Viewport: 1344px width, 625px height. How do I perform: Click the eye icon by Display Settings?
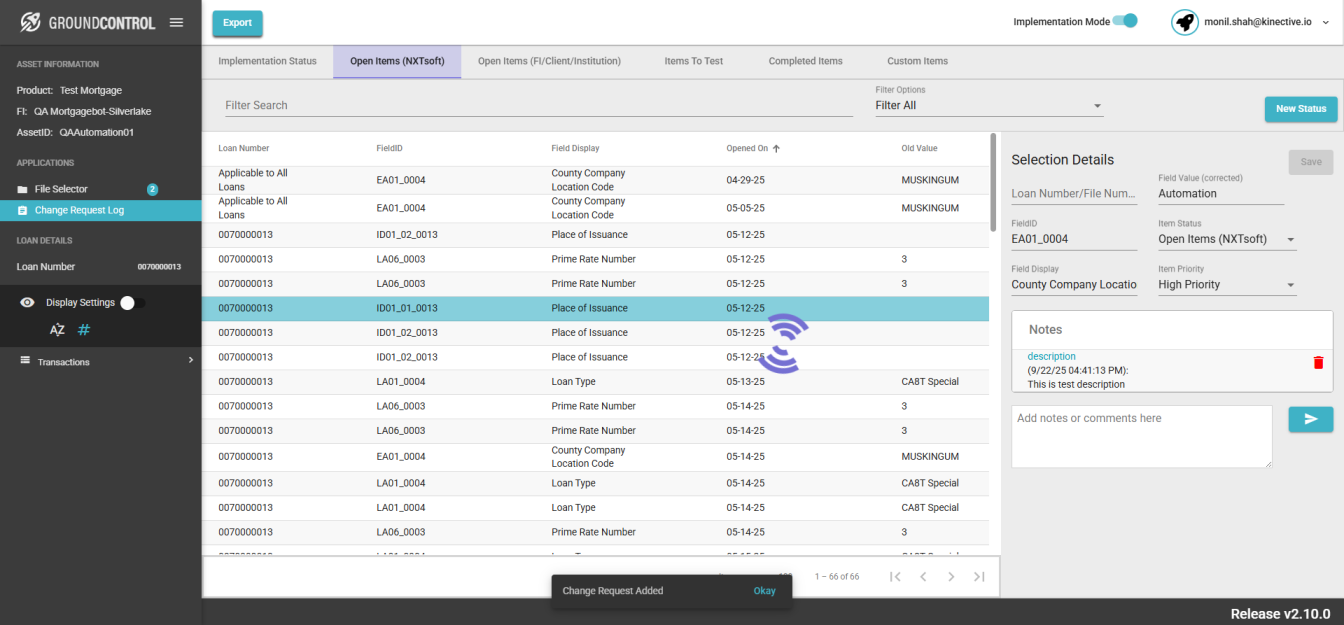click(27, 302)
